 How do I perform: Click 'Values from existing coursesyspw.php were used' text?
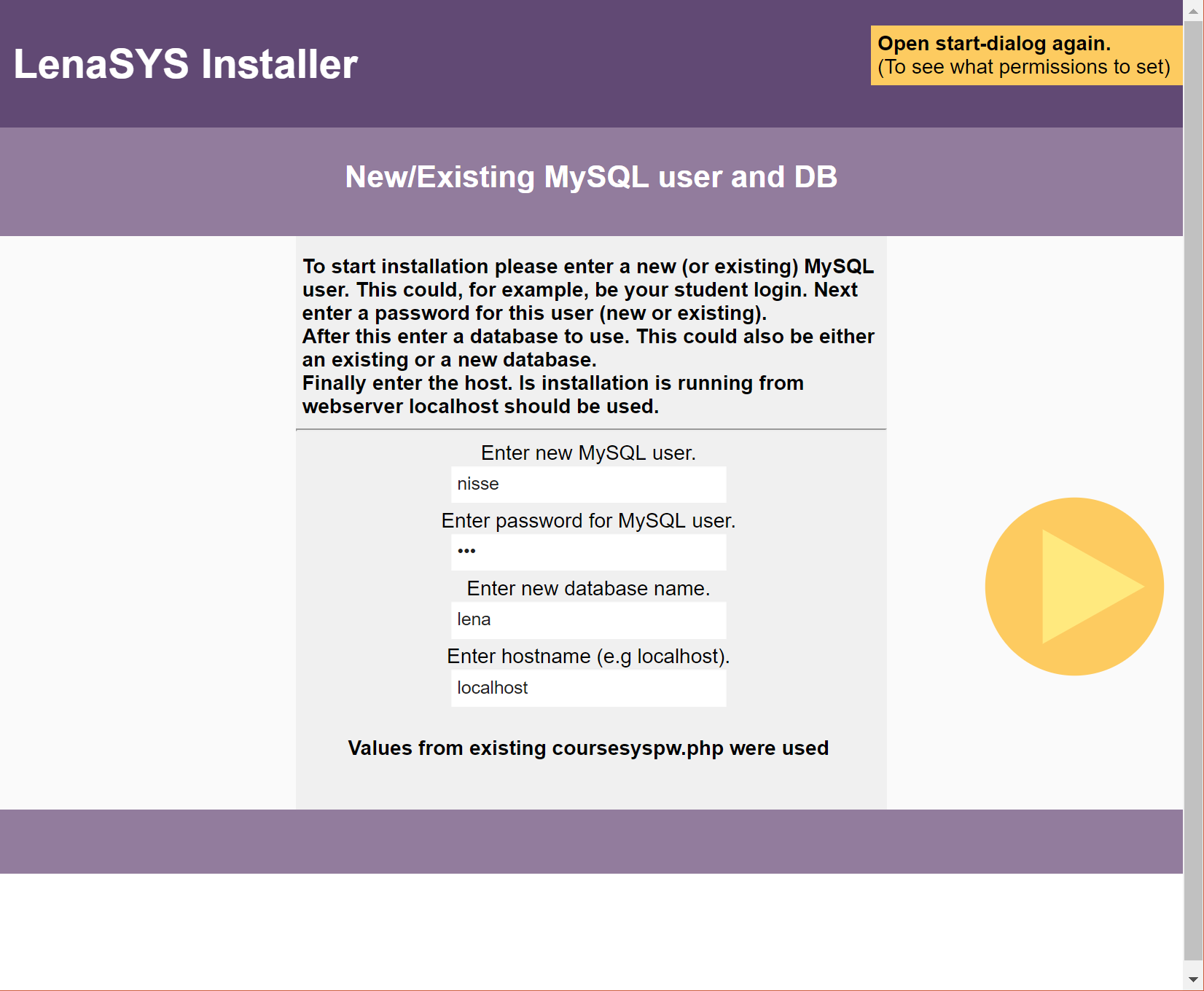click(x=588, y=748)
